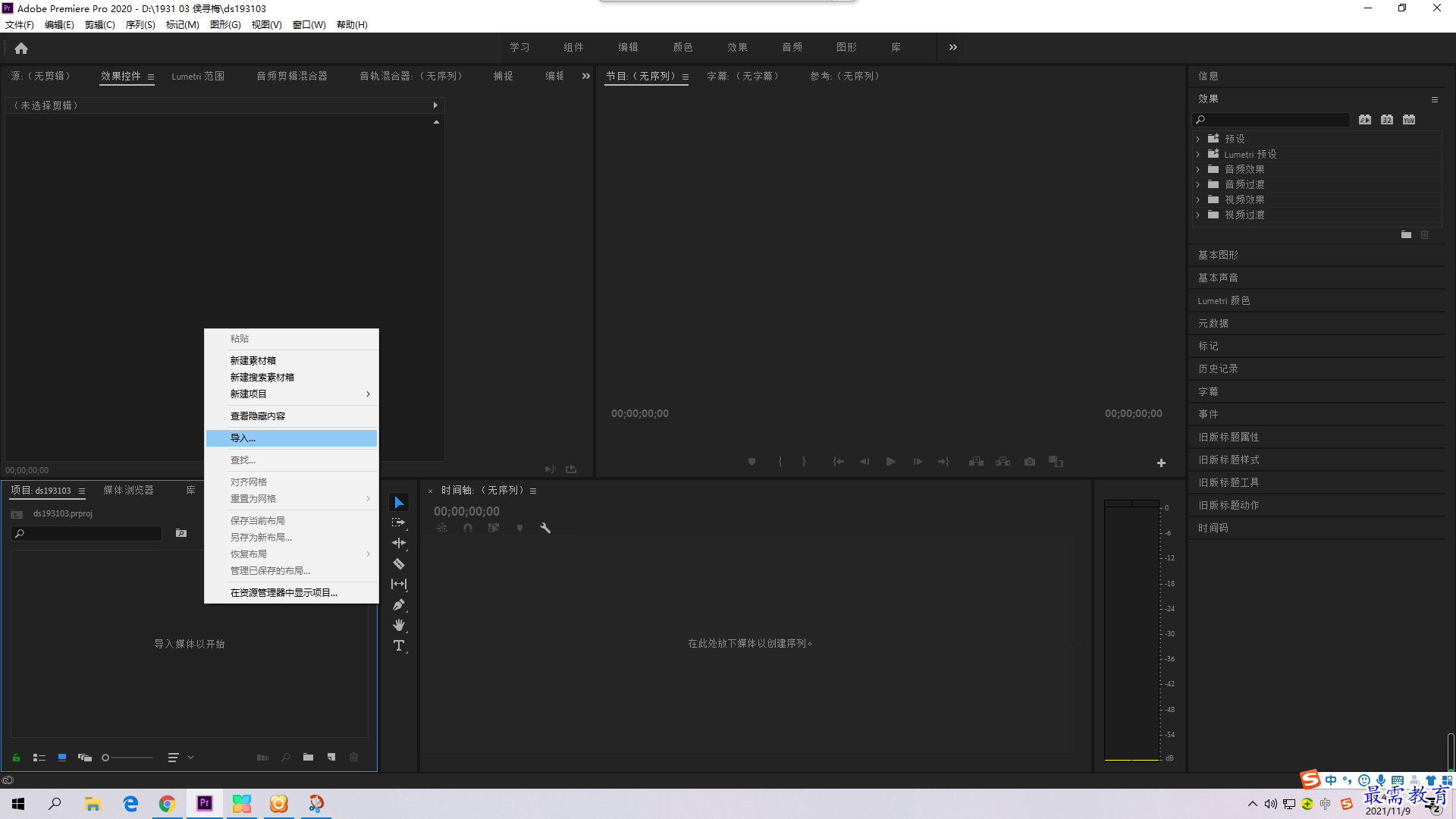This screenshot has height=819, width=1456.
Task: Open the 颜色 workspace
Action: point(682,47)
